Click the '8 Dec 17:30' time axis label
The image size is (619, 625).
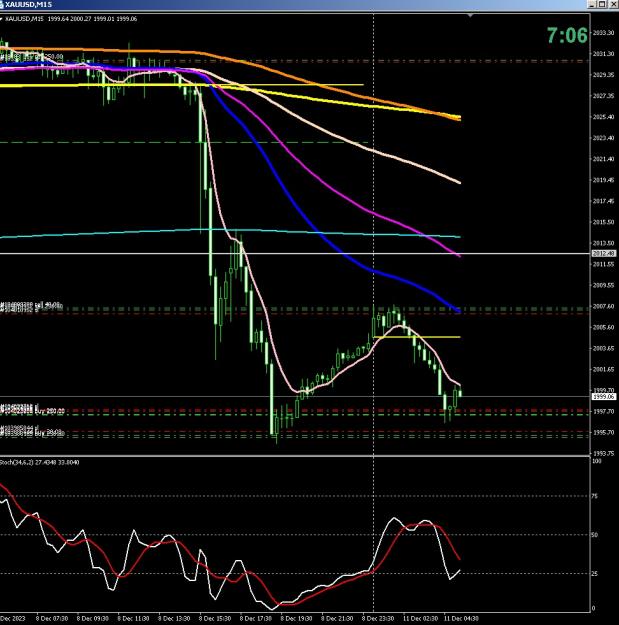click(255, 619)
